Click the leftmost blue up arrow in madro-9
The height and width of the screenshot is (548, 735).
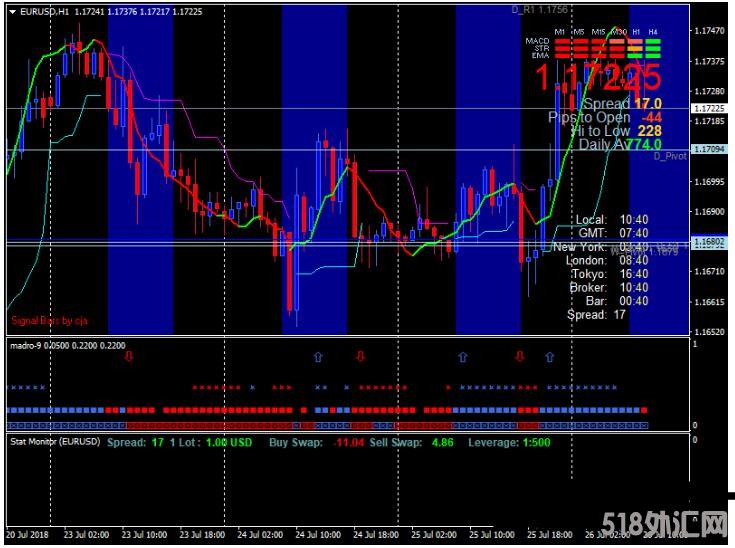click(318, 357)
